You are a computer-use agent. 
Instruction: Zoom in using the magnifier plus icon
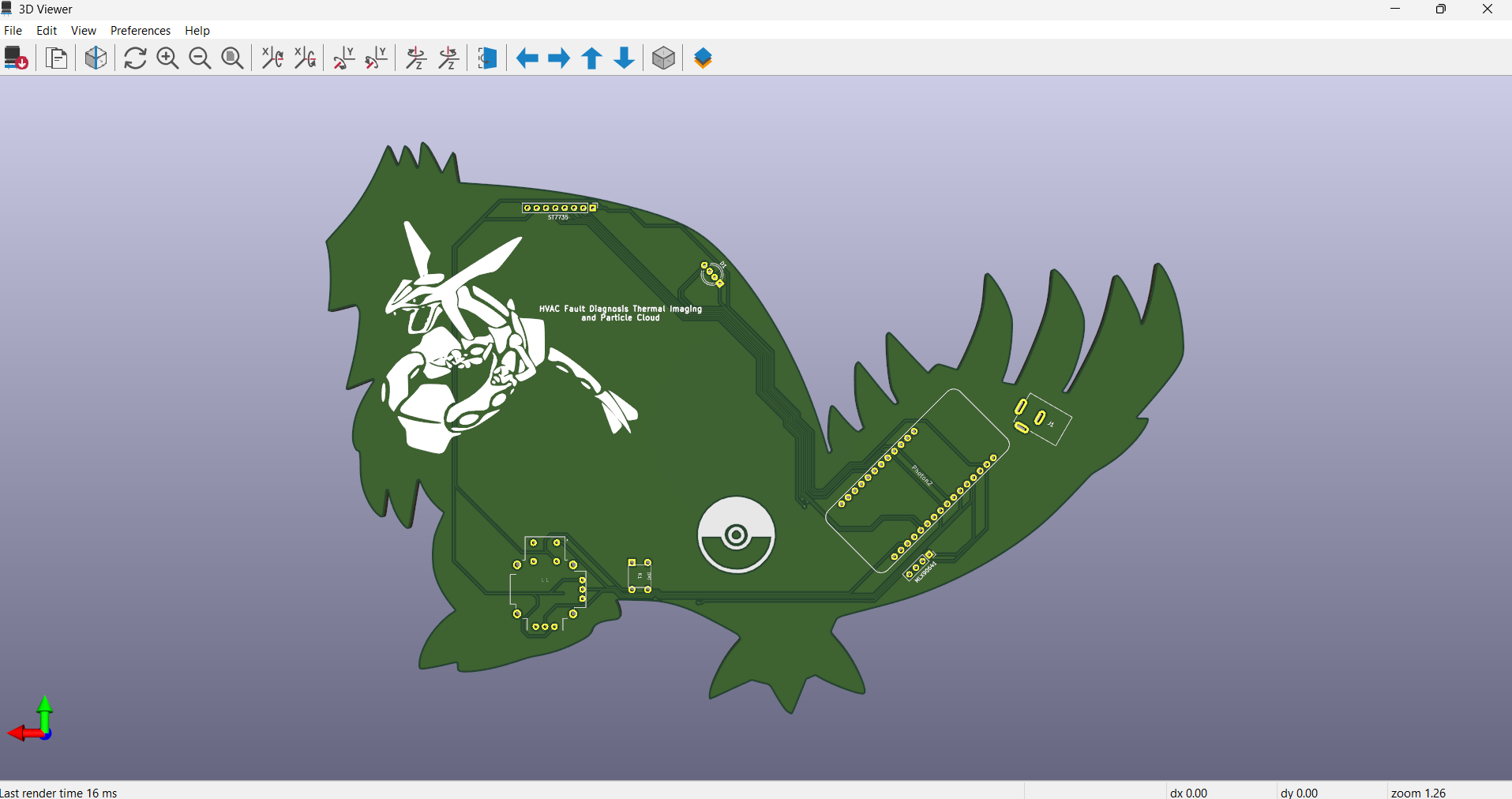[x=167, y=58]
